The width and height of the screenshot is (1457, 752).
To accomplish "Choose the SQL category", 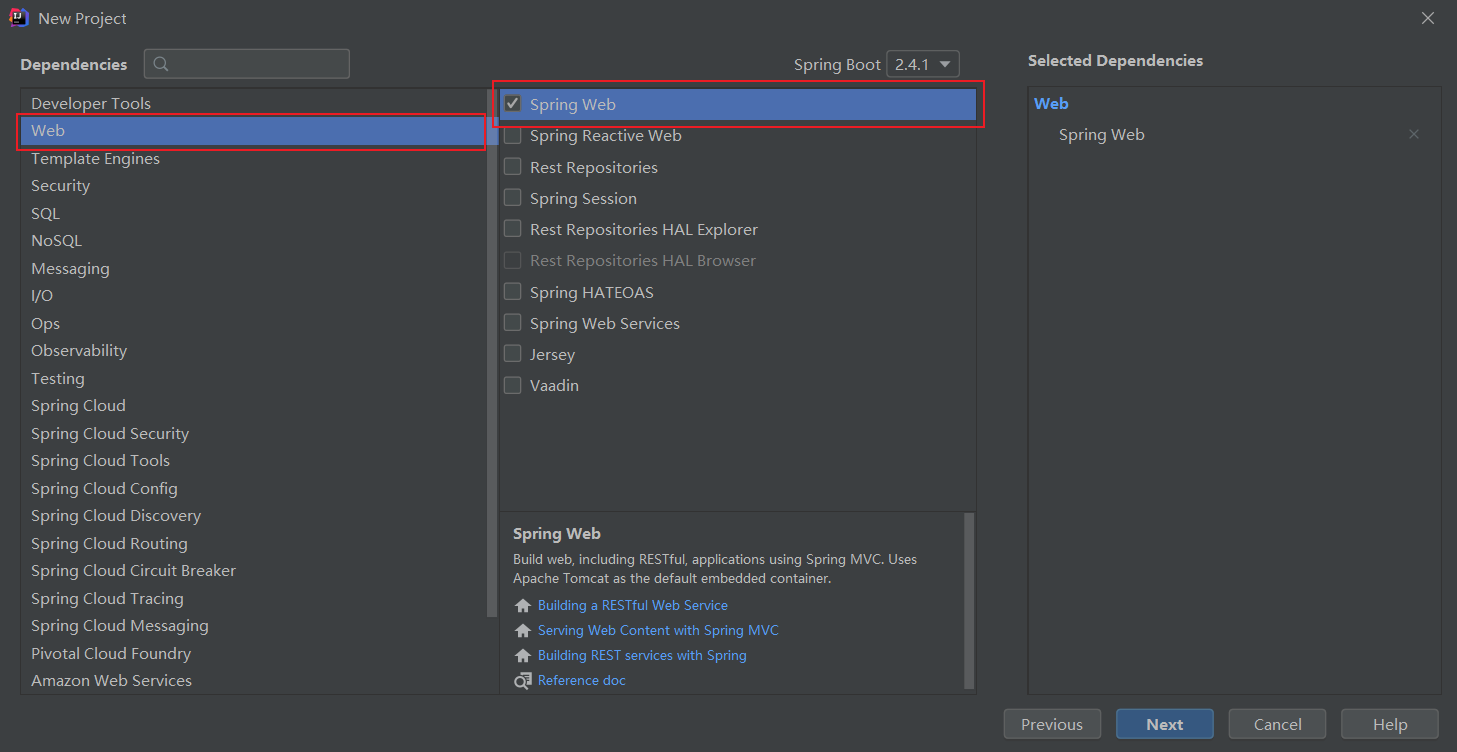I will 253,213.
